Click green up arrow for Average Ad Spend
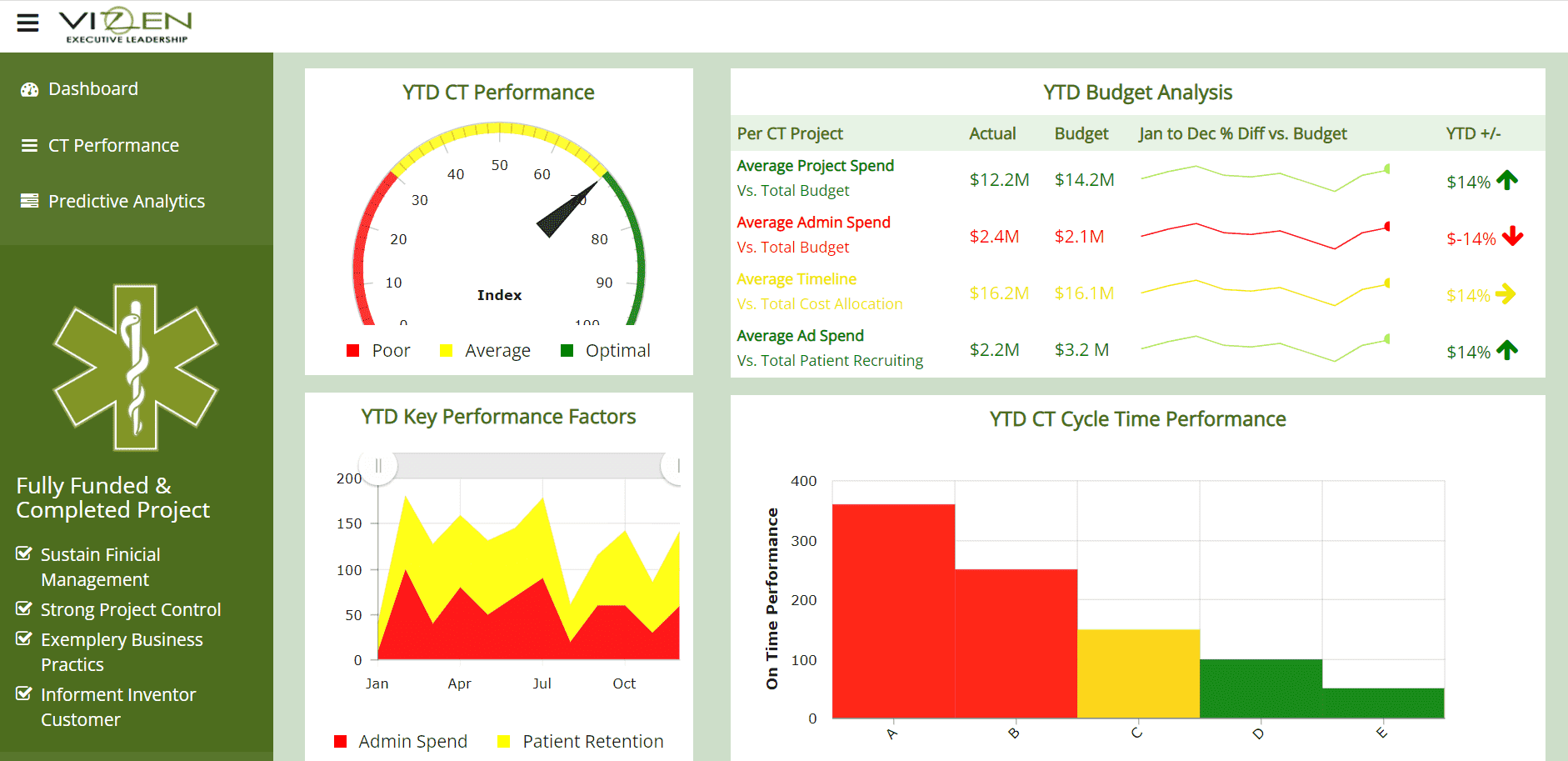Screen dimensions: 1568x761 (1507, 350)
